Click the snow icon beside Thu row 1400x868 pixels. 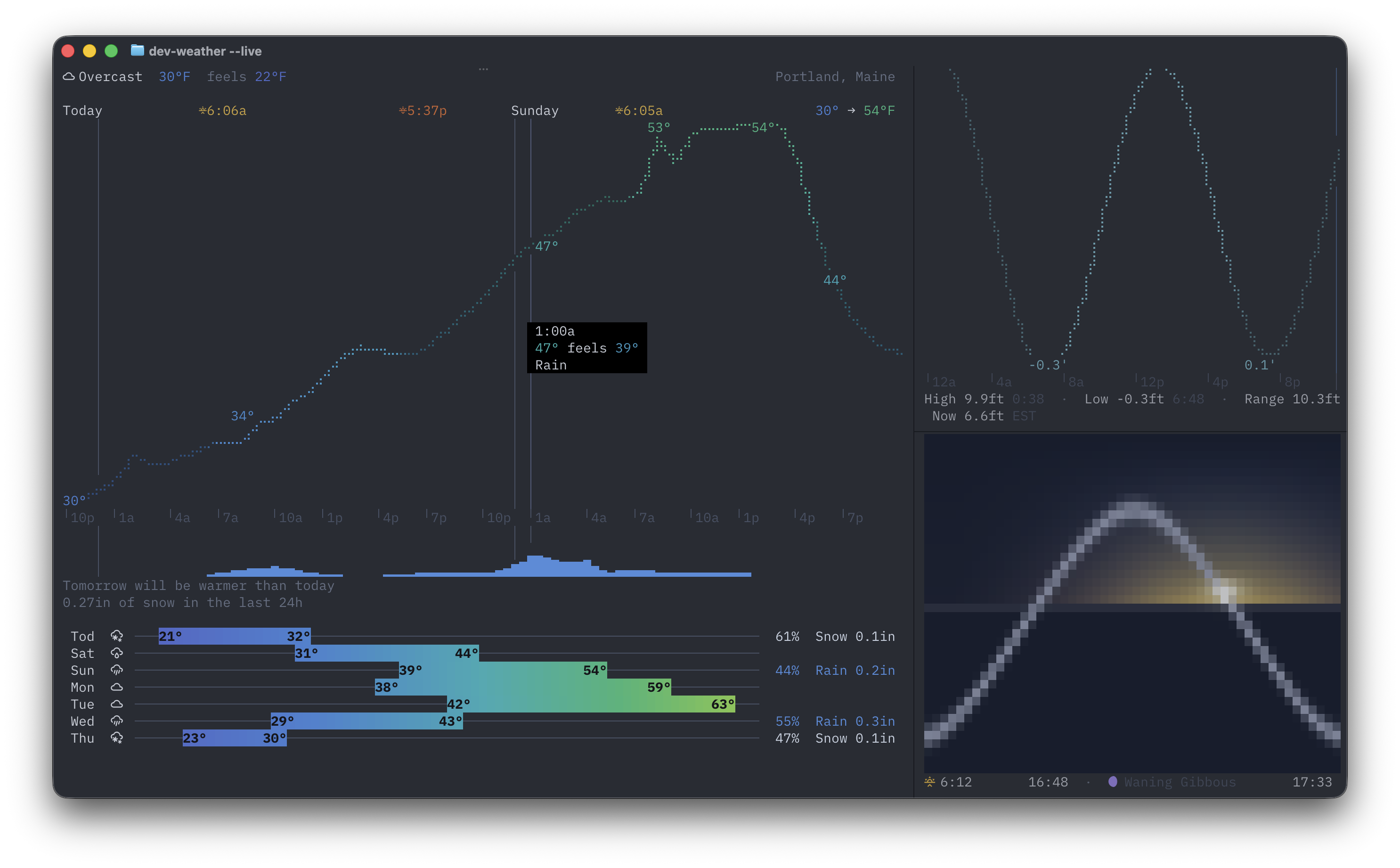coord(116,738)
